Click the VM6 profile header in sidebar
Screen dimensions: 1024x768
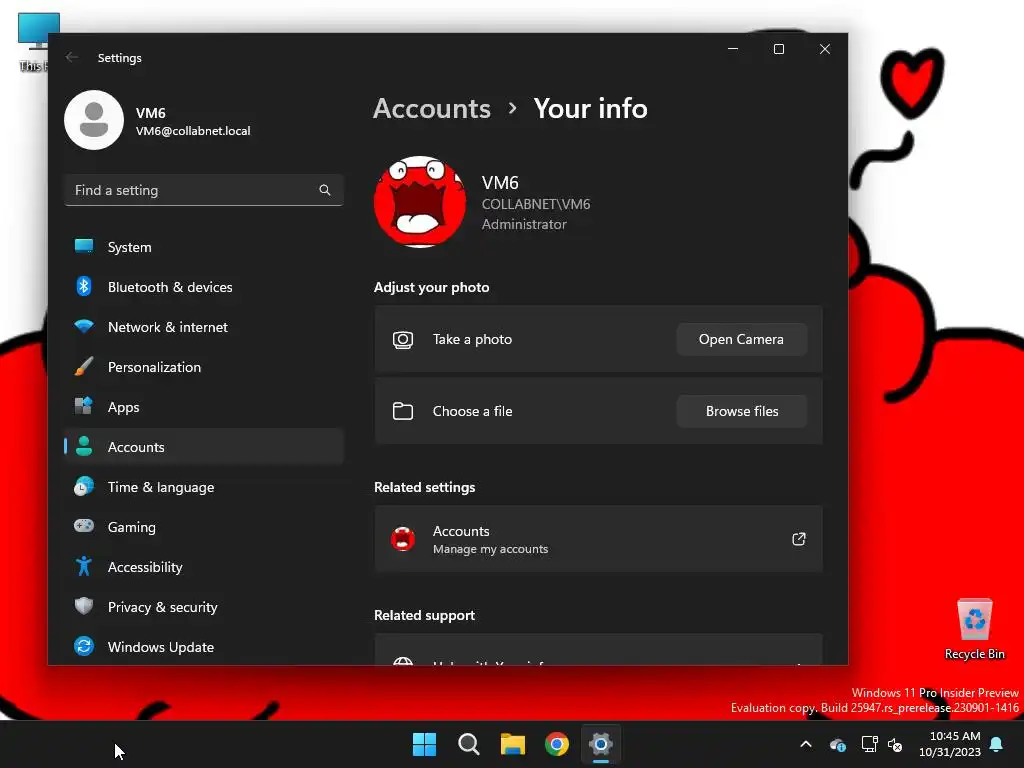[x=157, y=120]
